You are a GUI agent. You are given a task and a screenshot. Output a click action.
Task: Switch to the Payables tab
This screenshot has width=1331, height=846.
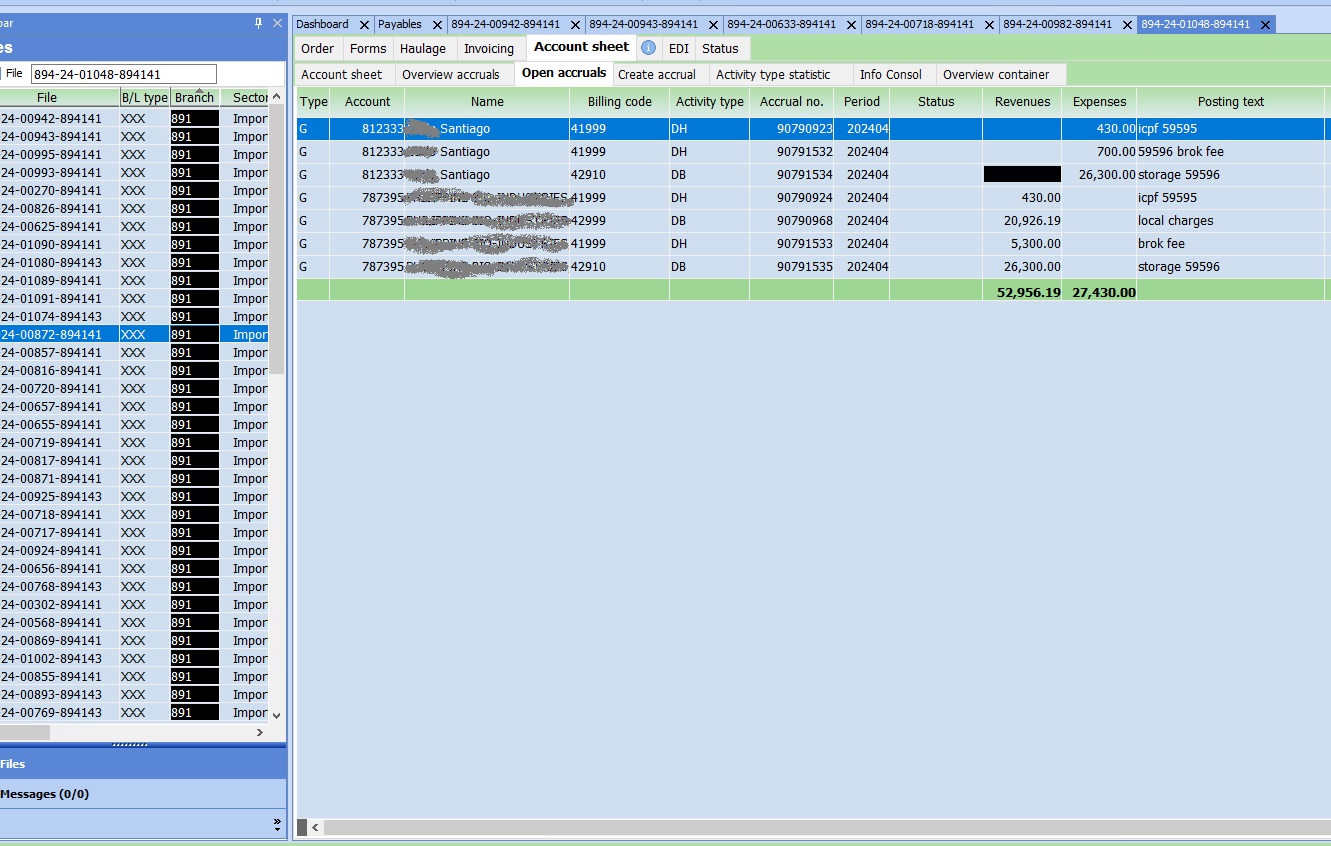tap(400, 24)
